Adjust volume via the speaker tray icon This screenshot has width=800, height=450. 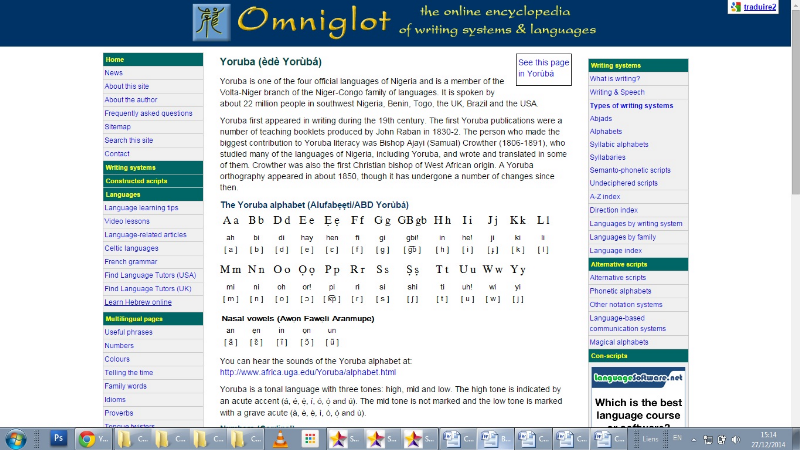tap(736, 439)
